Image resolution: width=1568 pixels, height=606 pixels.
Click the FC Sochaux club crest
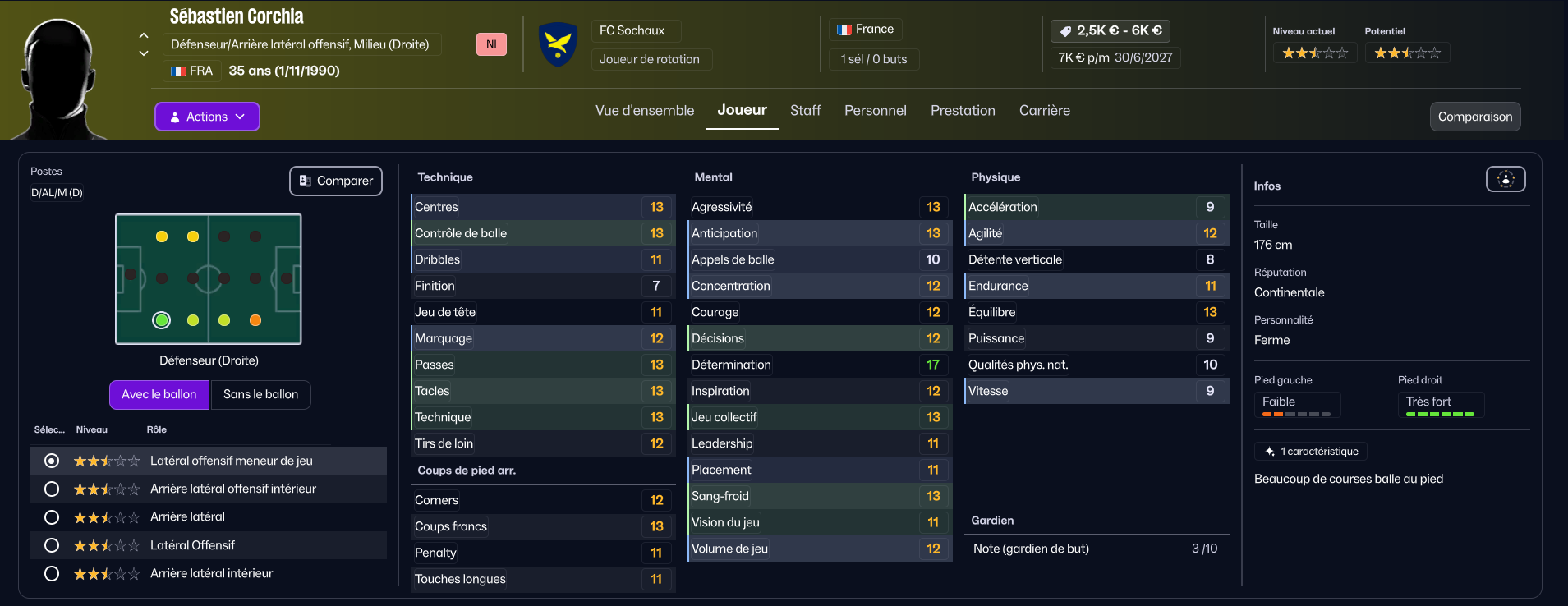click(x=559, y=44)
